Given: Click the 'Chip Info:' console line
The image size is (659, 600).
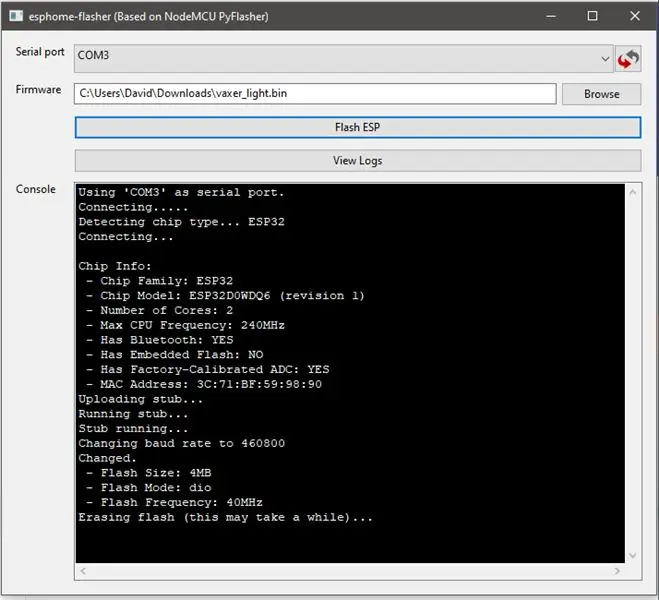Looking at the screenshot, I should pyautogui.click(x=114, y=266).
